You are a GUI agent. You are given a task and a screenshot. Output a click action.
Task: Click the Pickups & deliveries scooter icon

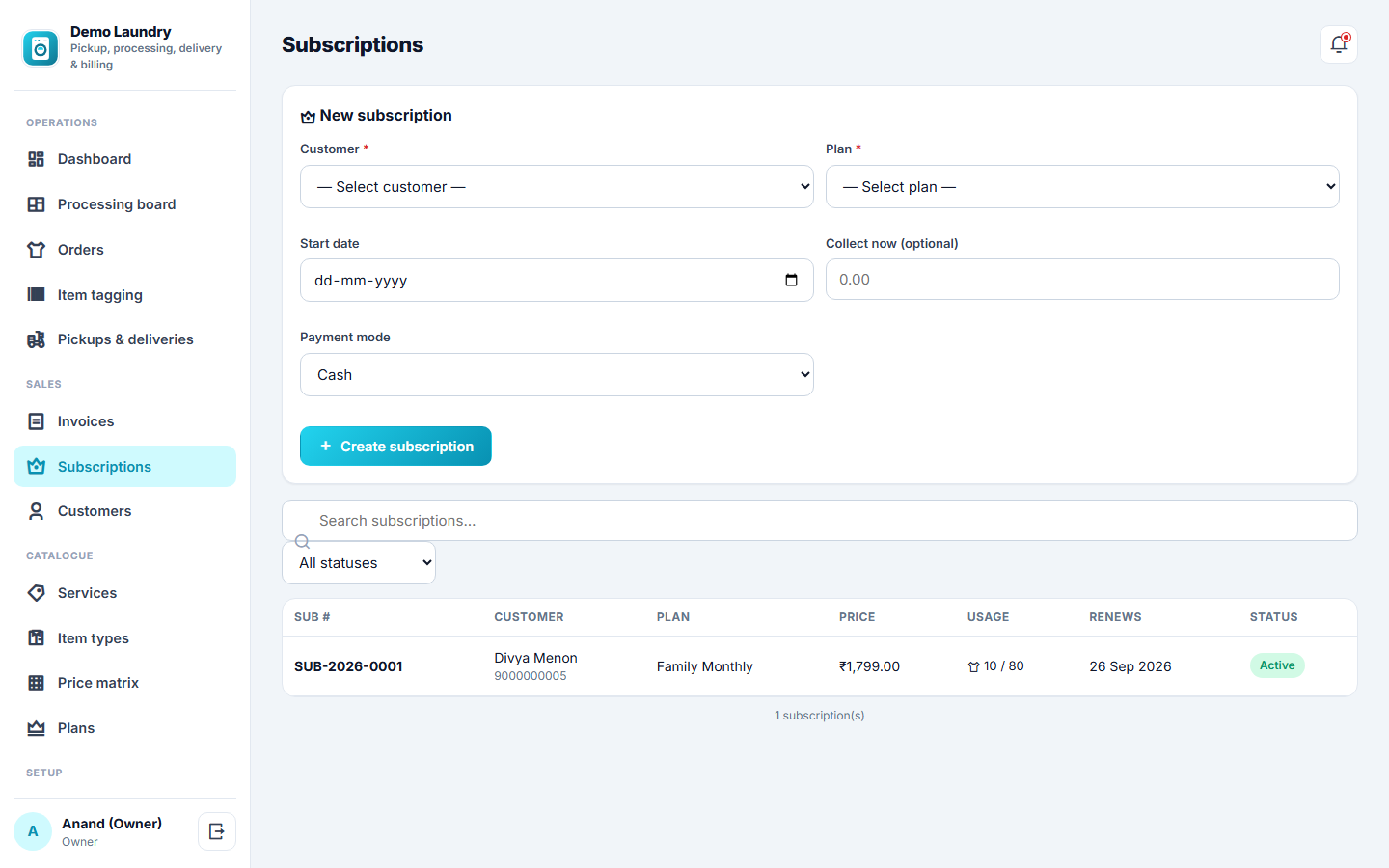click(x=37, y=339)
